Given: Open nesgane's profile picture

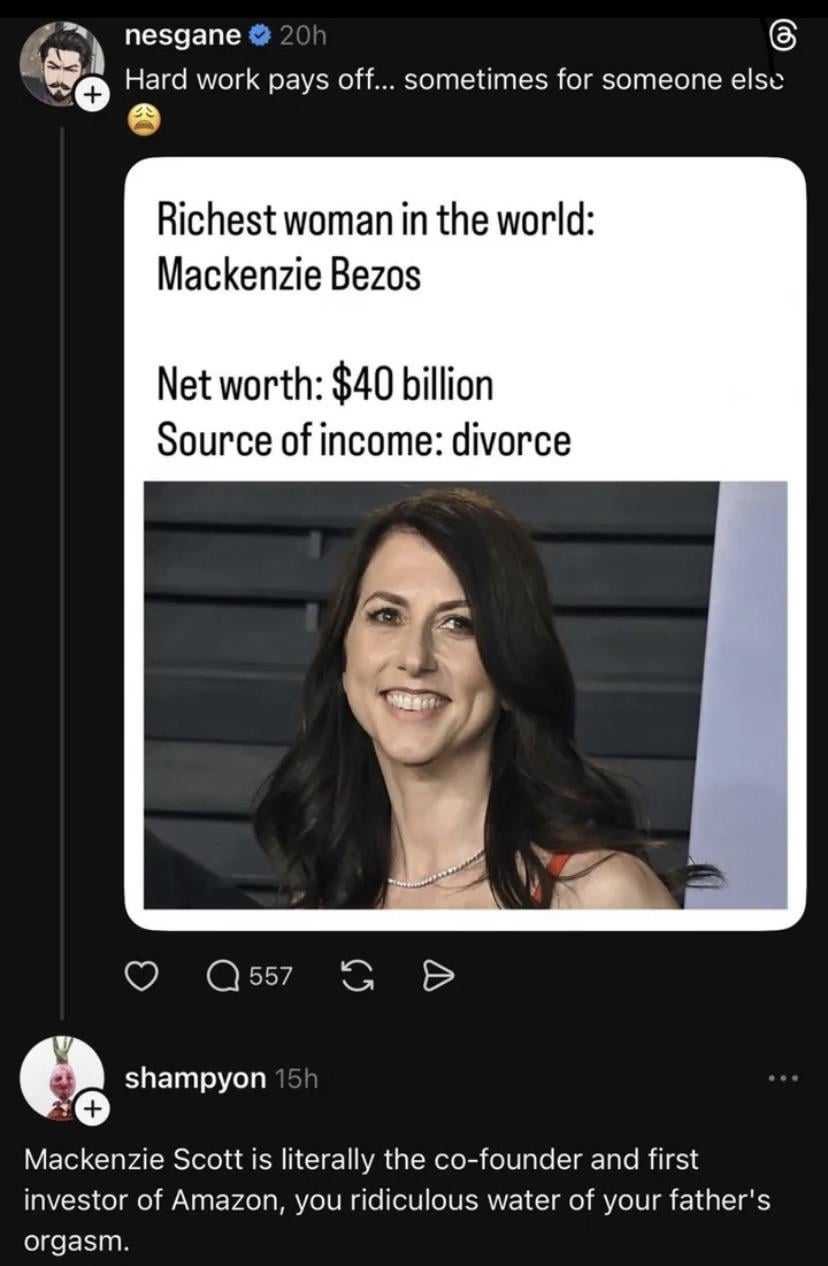Looking at the screenshot, I should coord(62,62).
